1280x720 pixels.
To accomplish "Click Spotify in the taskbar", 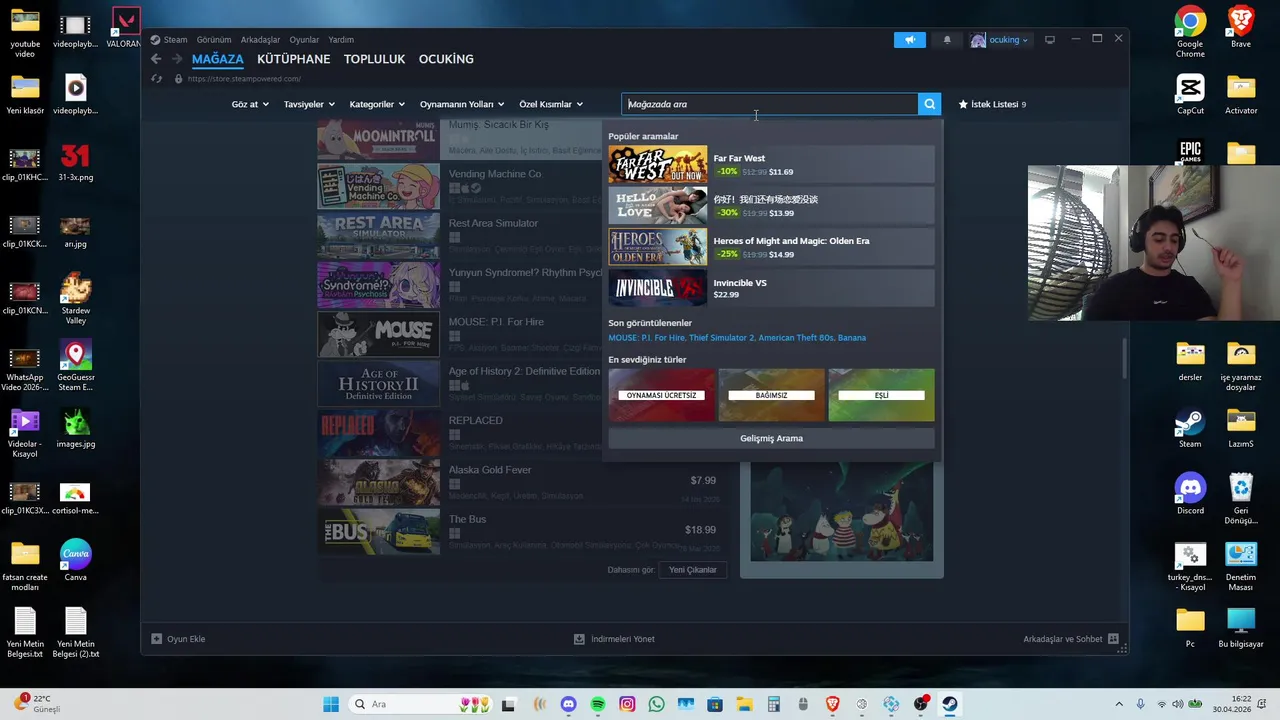I will point(598,704).
